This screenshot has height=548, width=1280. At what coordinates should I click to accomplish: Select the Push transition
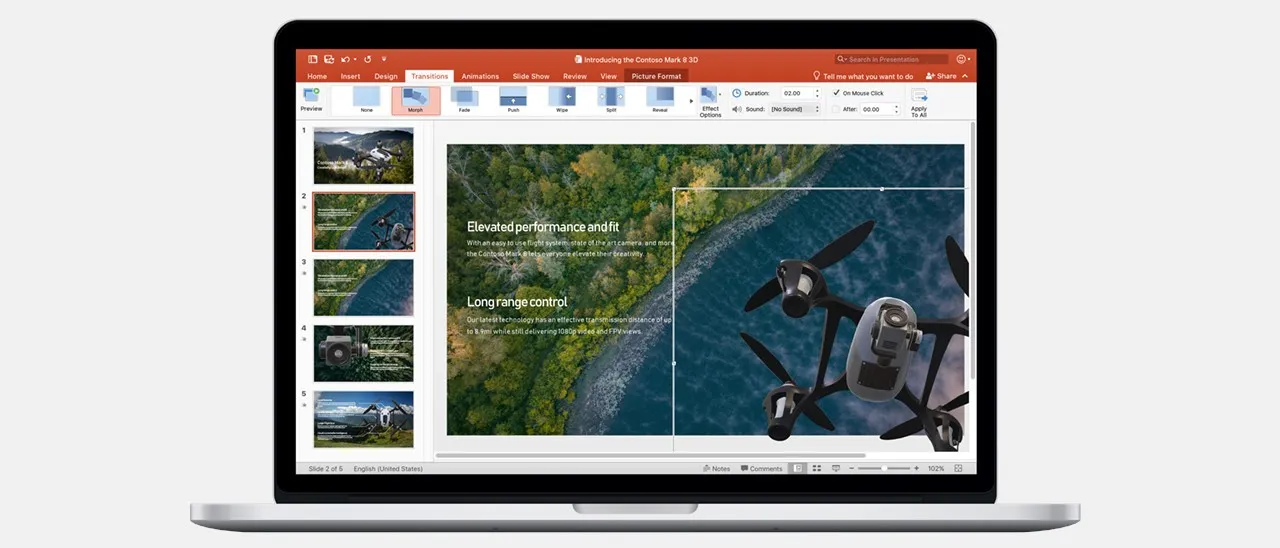click(513, 101)
